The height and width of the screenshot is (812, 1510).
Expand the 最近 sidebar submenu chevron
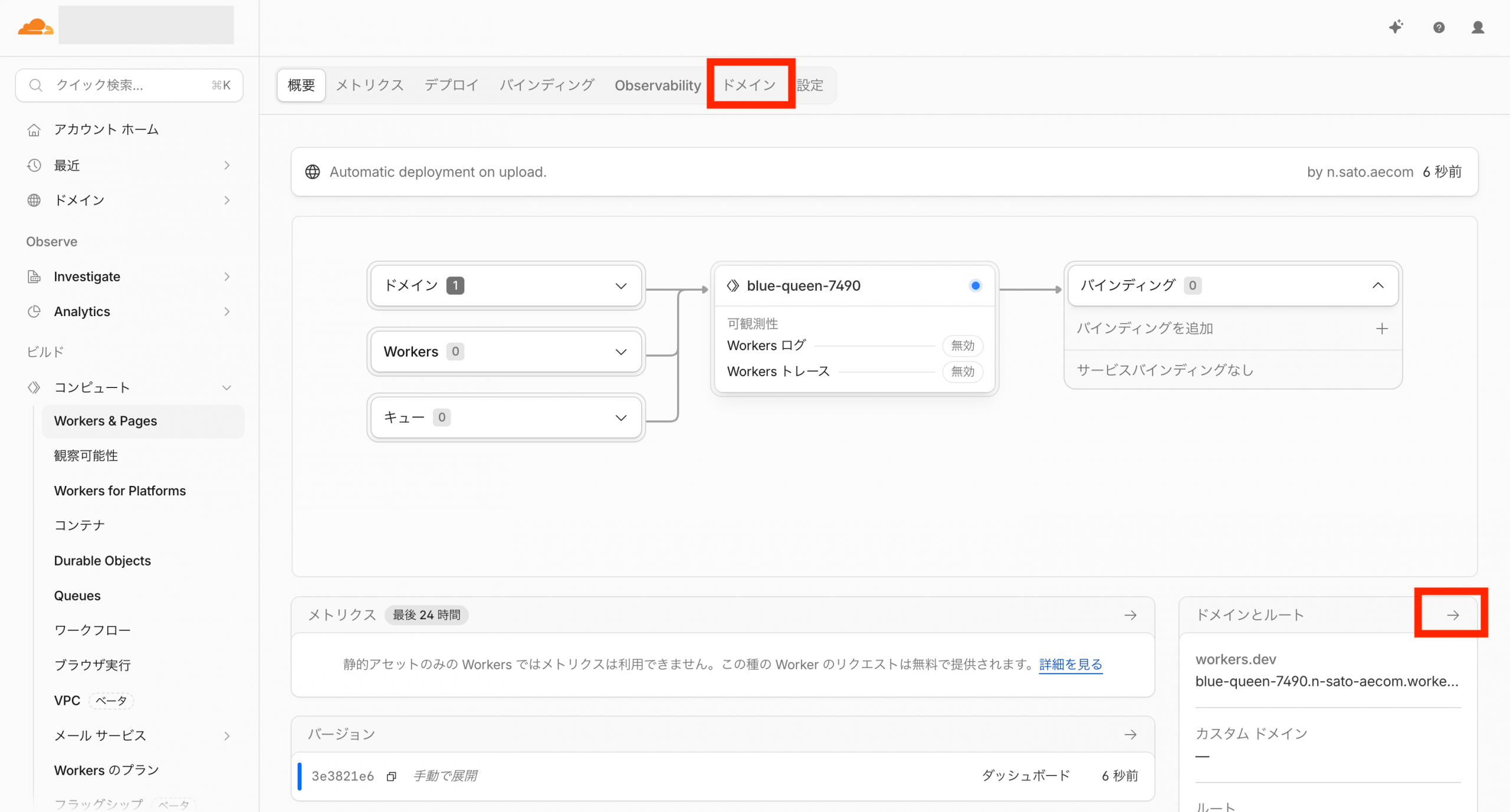pos(227,165)
